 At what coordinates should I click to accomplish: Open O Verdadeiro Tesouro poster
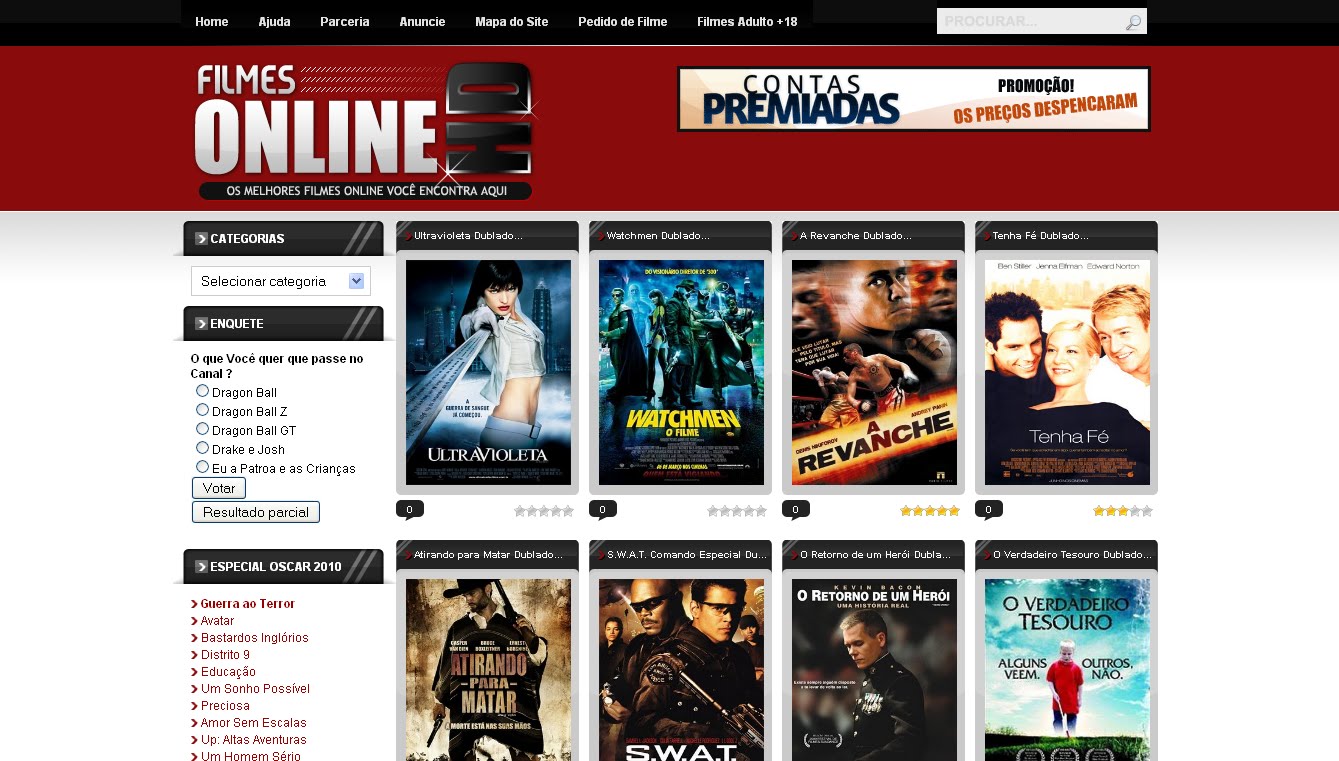(x=1067, y=670)
